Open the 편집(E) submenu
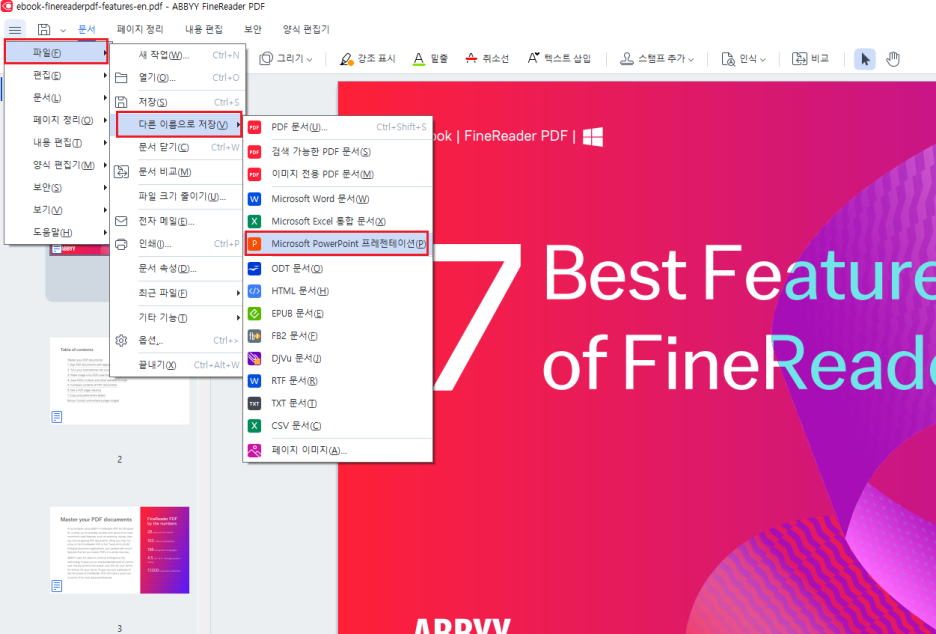936x634 pixels. point(56,75)
